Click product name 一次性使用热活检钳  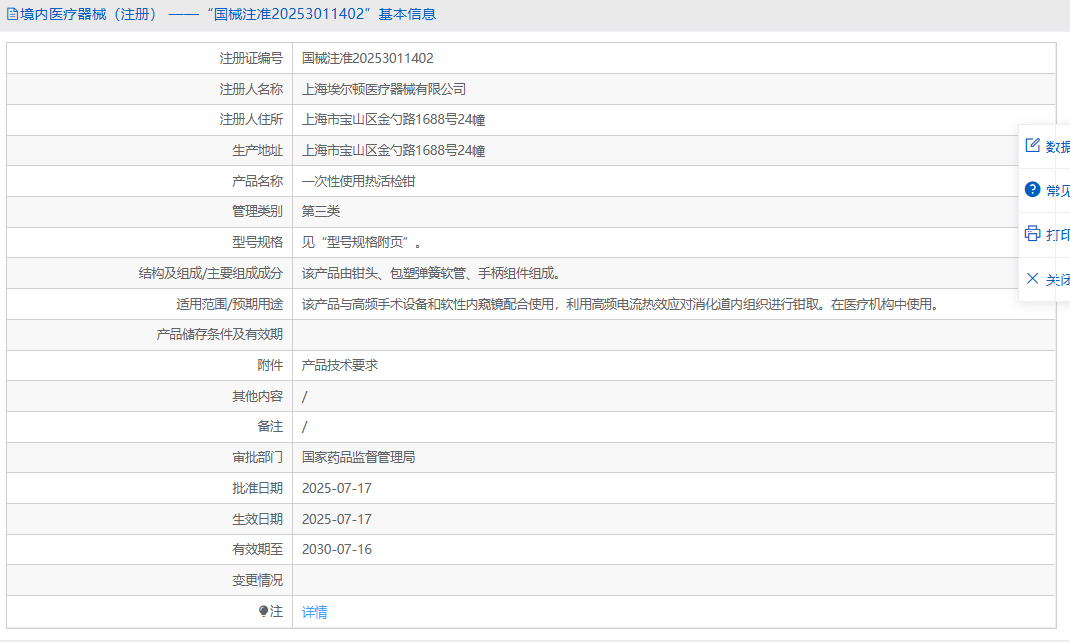click(x=358, y=181)
